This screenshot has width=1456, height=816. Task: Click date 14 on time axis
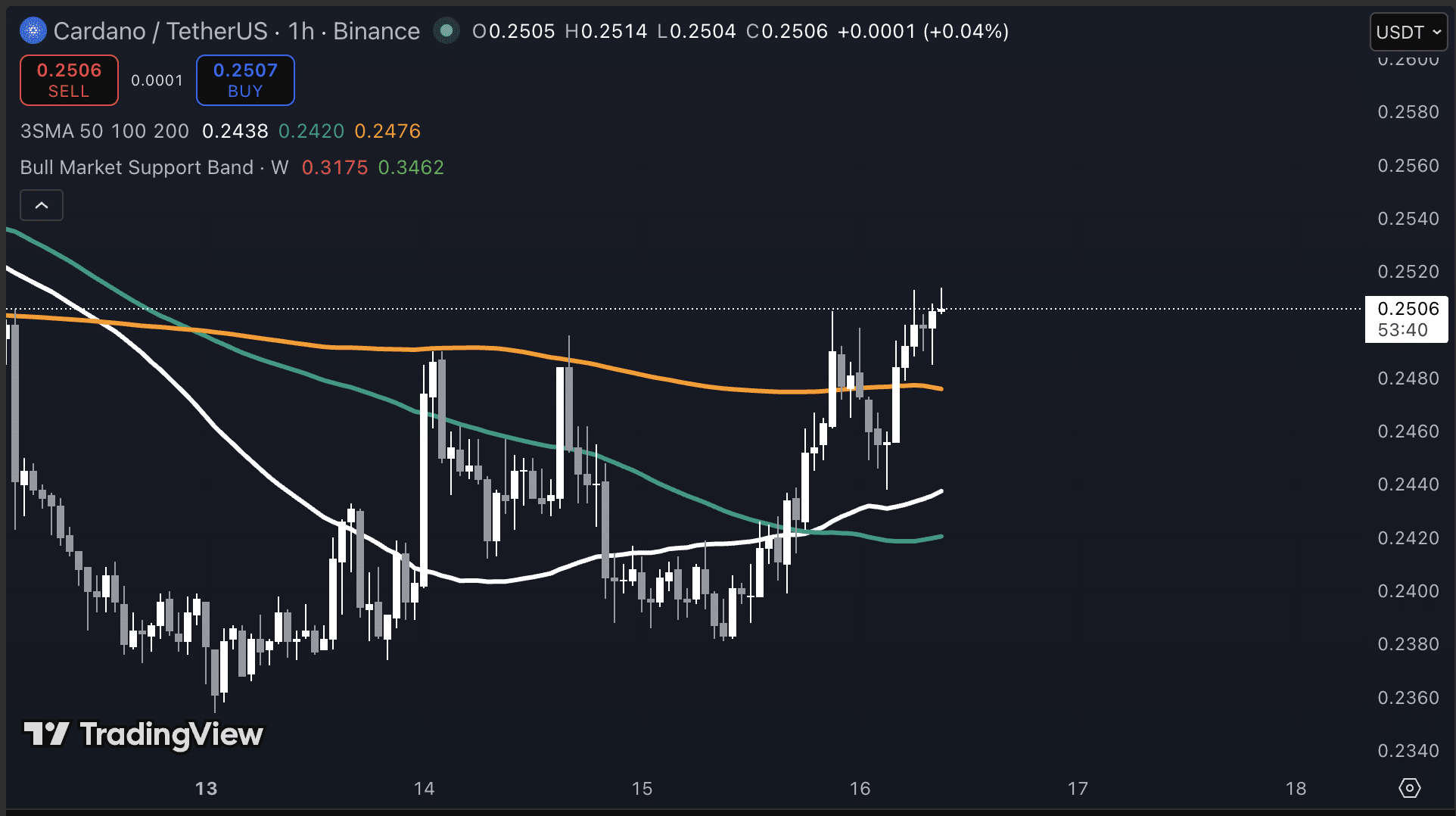pyautogui.click(x=424, y=789)
